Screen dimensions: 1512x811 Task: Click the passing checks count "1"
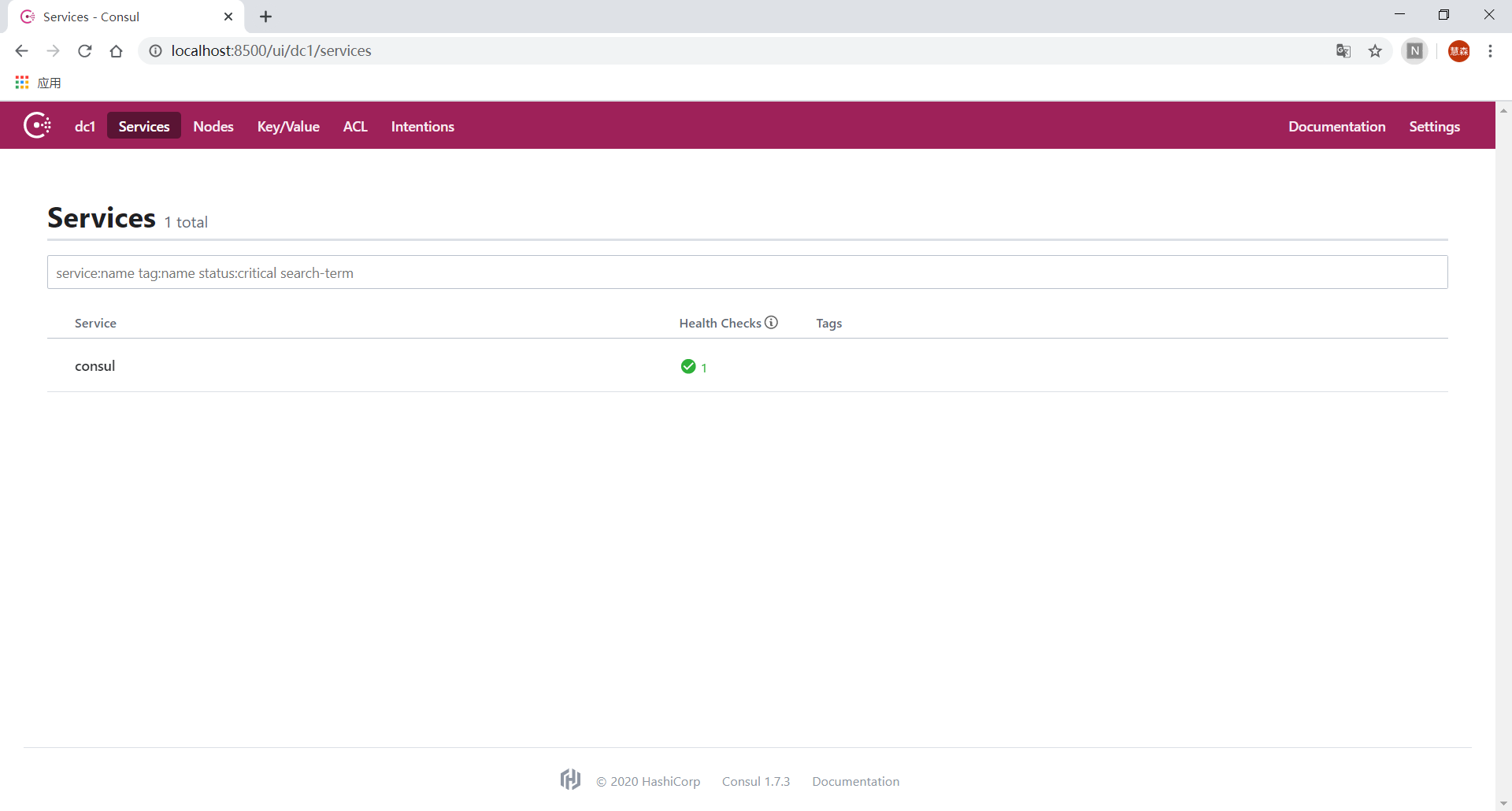click(x=704, y=368)
